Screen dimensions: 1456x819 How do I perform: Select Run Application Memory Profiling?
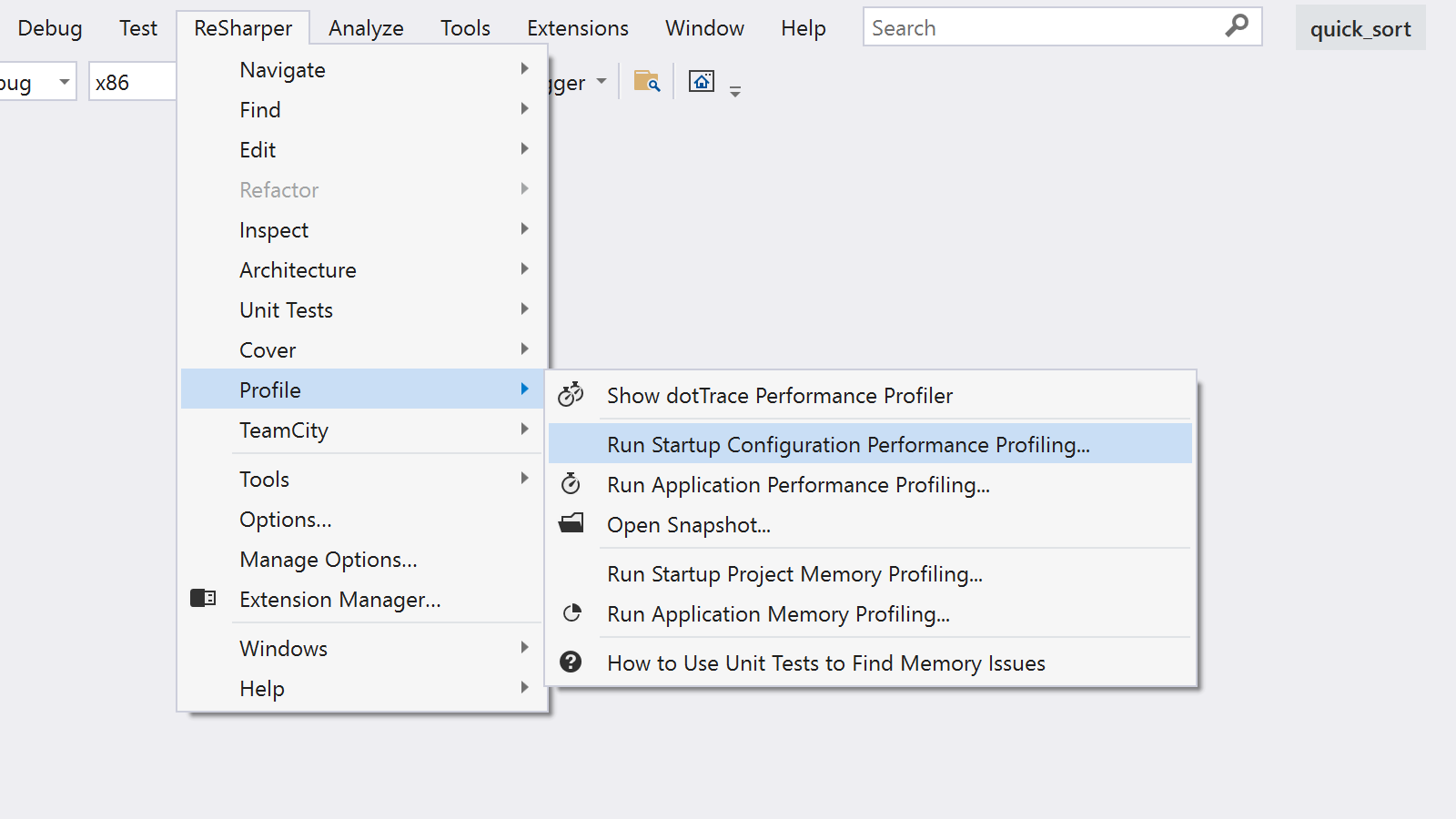870,614
